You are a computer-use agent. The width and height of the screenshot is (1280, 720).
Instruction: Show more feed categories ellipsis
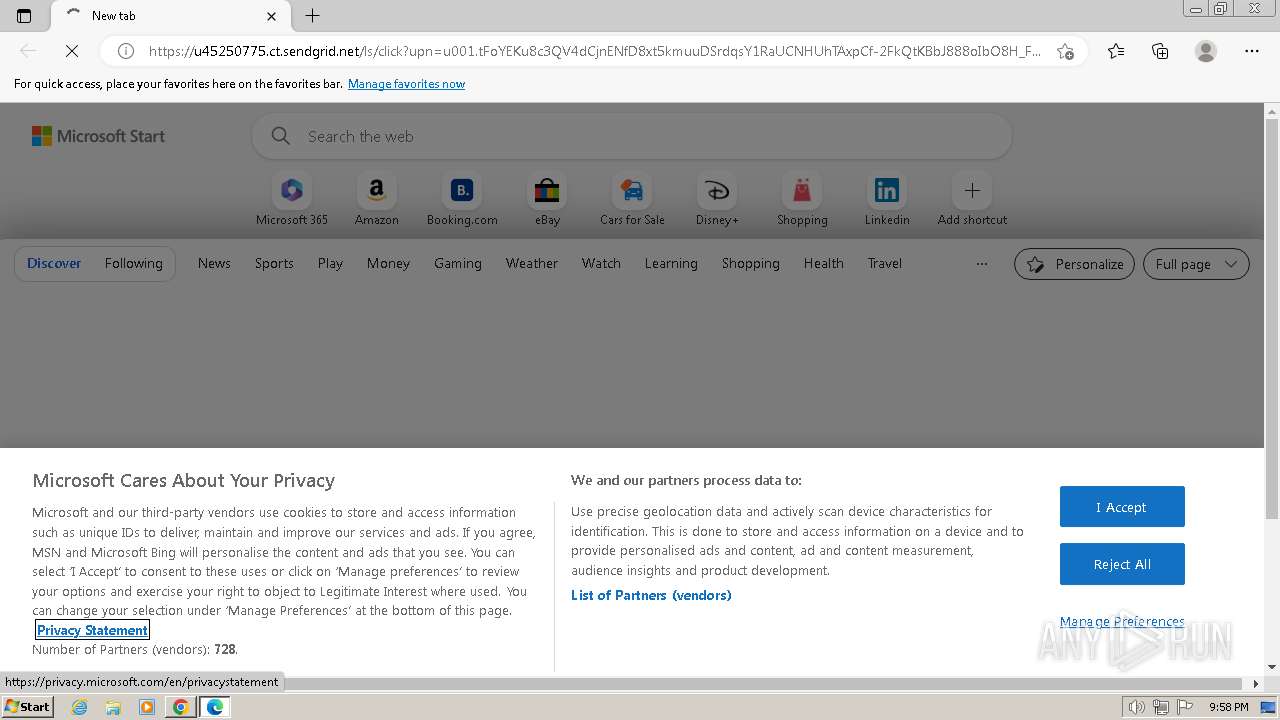coord(982,264)
